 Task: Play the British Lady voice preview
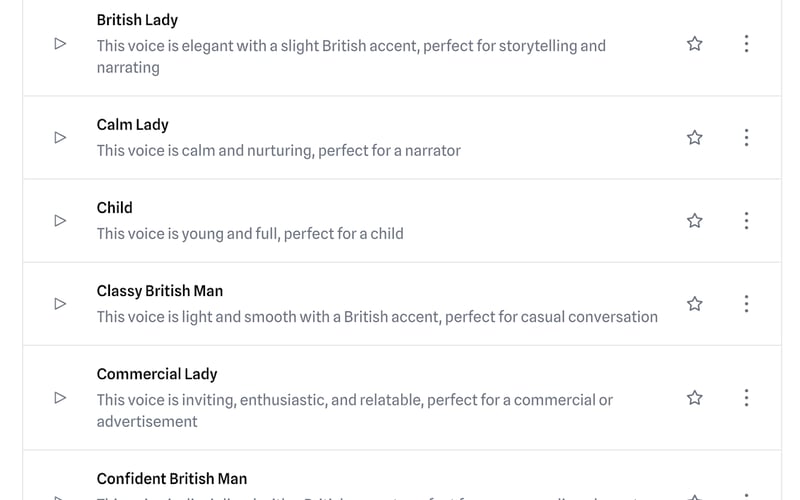tap(60, 43)
